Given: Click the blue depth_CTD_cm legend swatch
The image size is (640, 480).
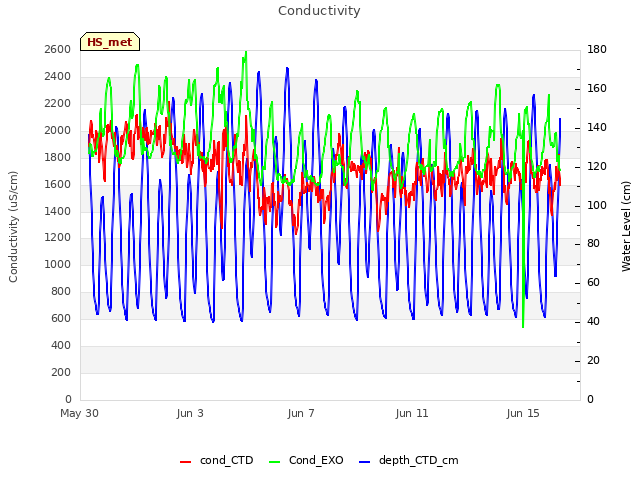Looking at the screenshot, I should (x=364, y=462).
